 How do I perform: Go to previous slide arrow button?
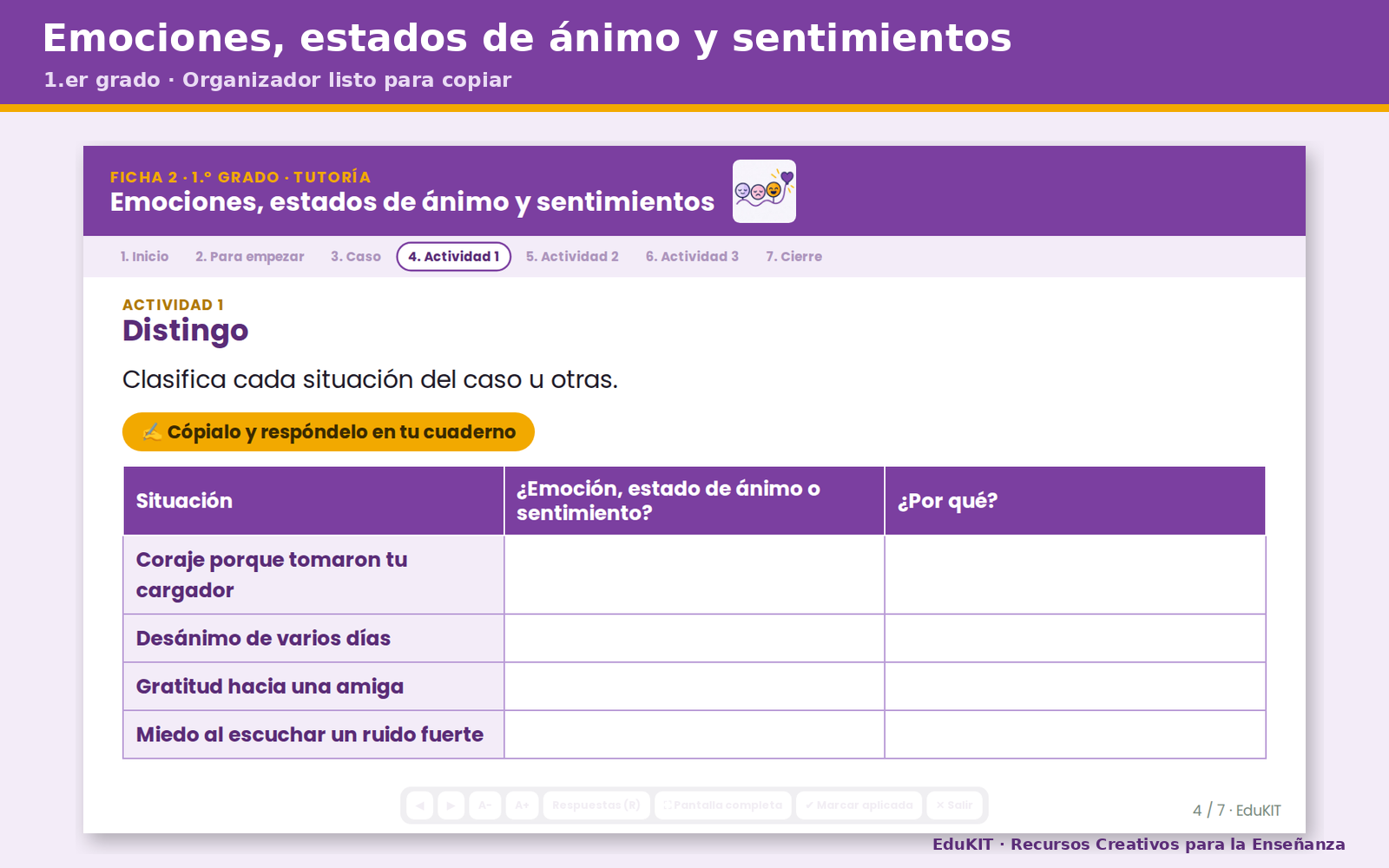pos(420,806)
